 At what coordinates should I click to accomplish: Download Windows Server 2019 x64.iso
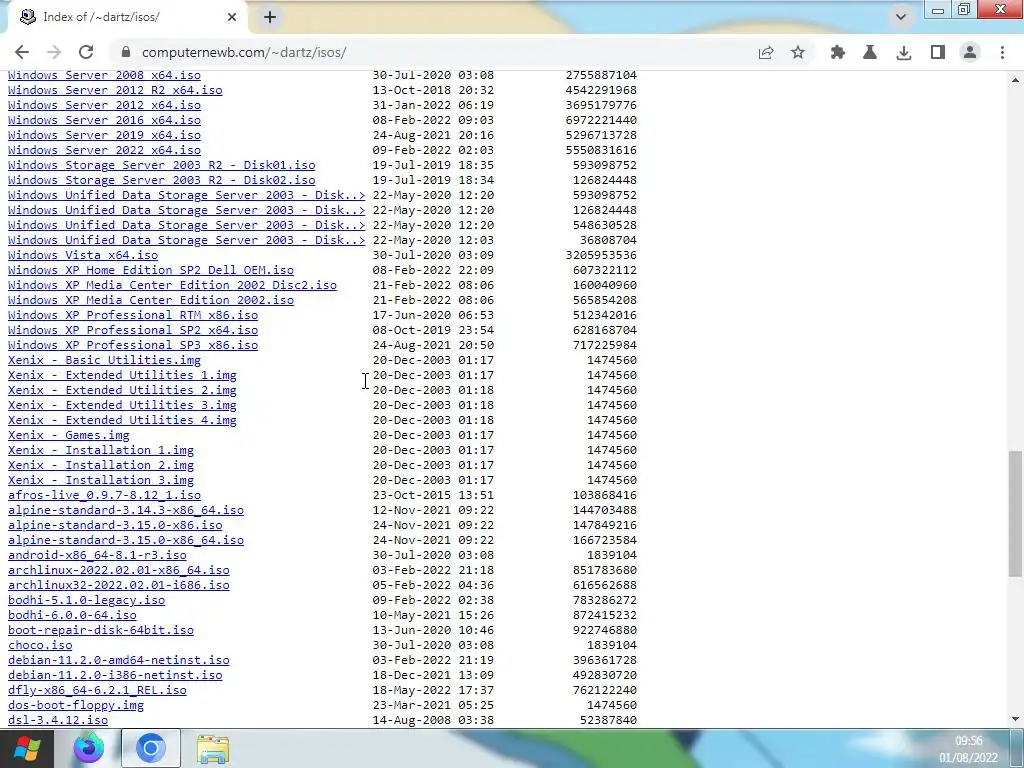104,135
